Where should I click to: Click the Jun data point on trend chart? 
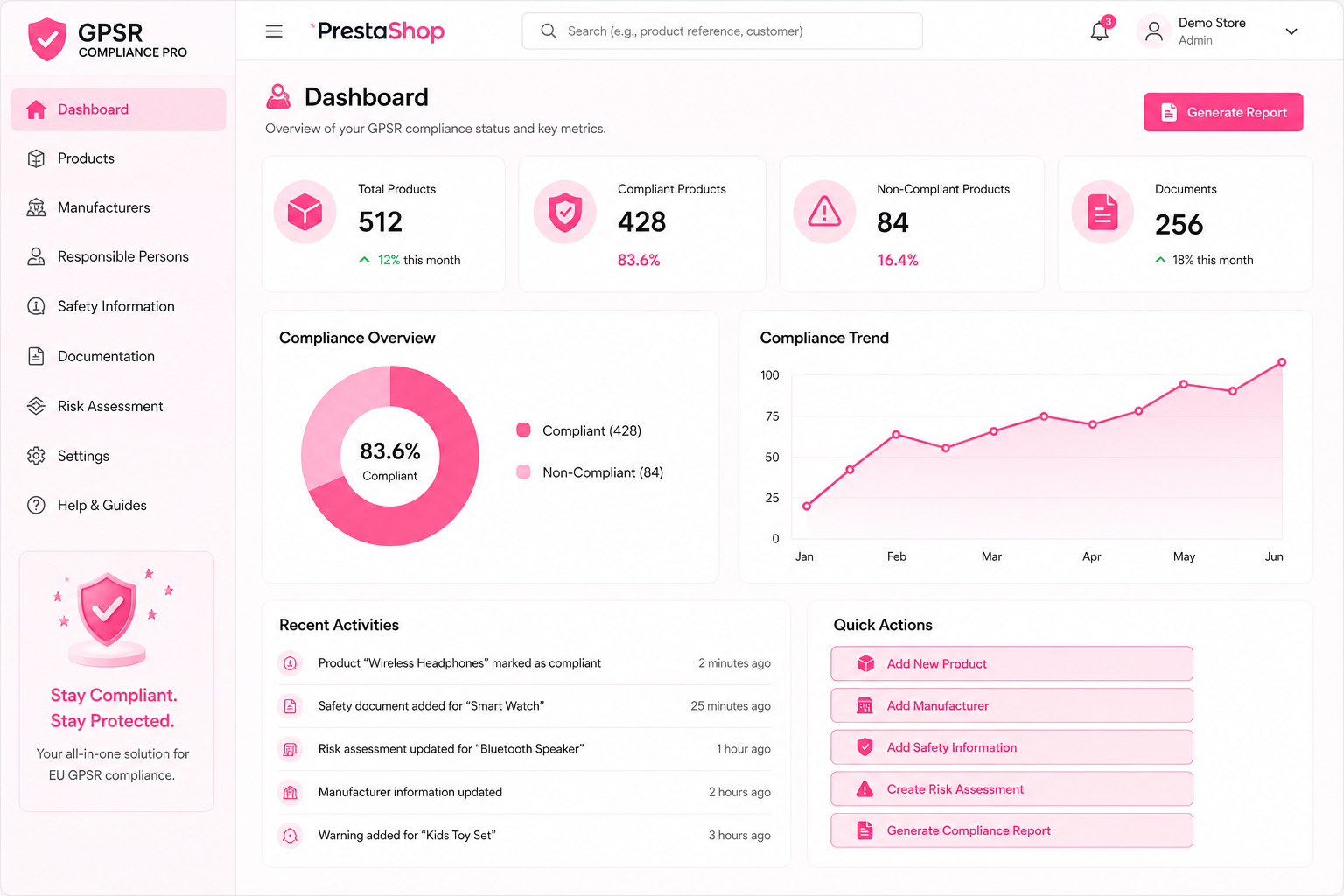(1282, 362)
